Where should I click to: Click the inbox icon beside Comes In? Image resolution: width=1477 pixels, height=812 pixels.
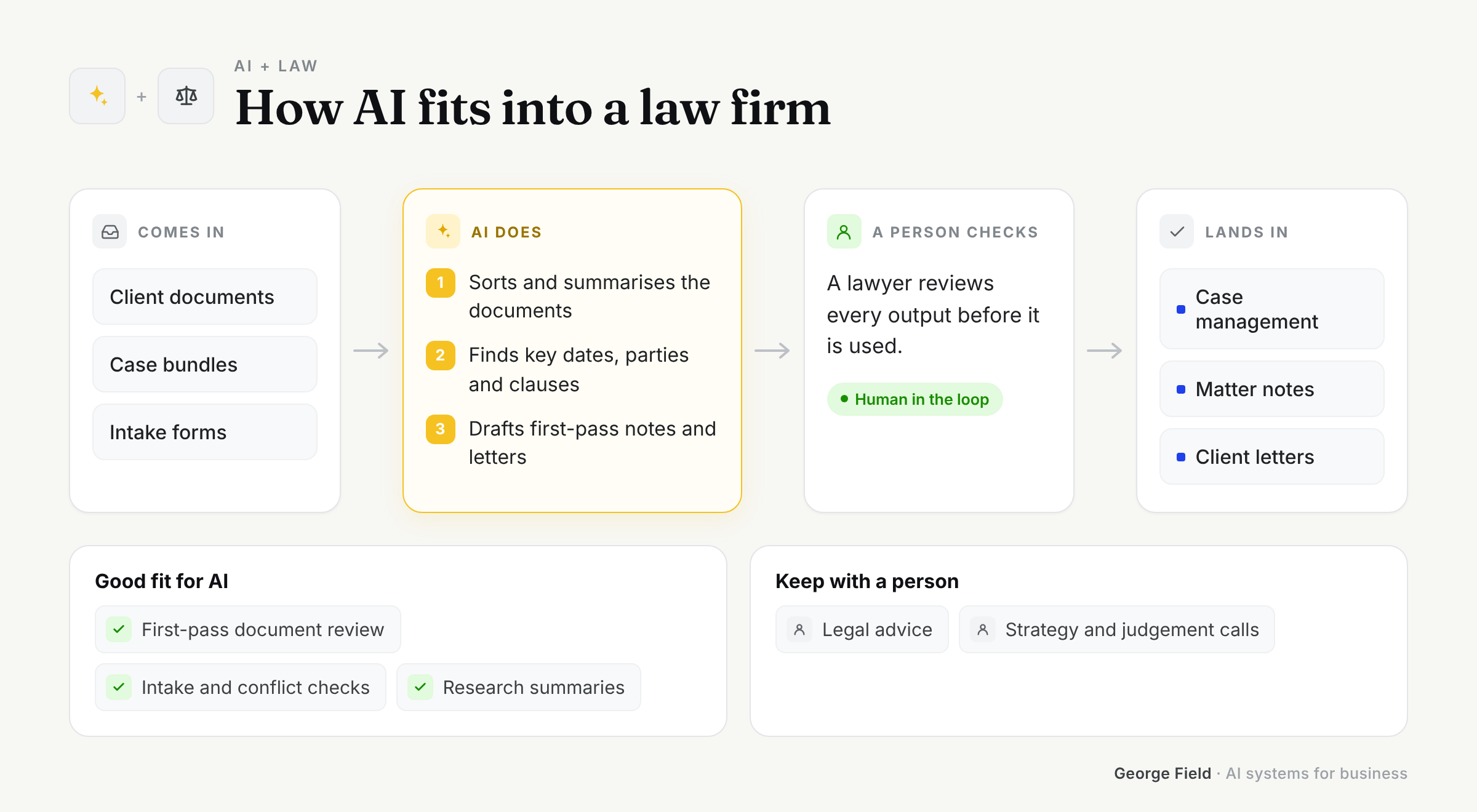click(110, 232)
